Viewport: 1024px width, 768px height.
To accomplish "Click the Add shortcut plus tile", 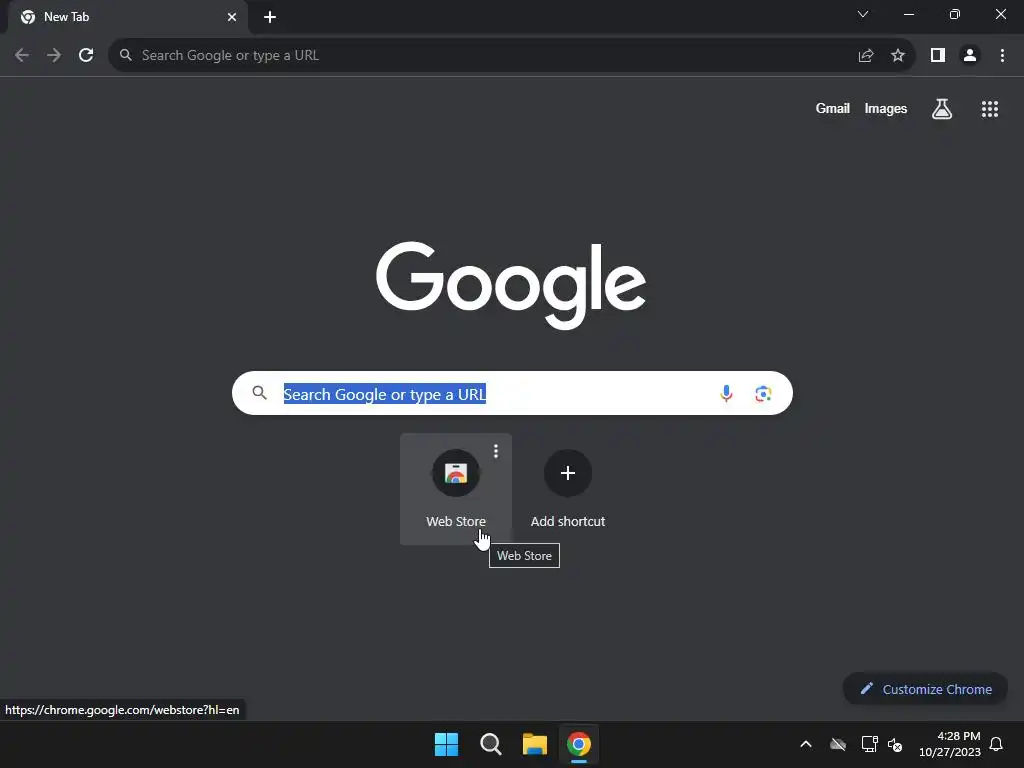I will coord(568,488).
